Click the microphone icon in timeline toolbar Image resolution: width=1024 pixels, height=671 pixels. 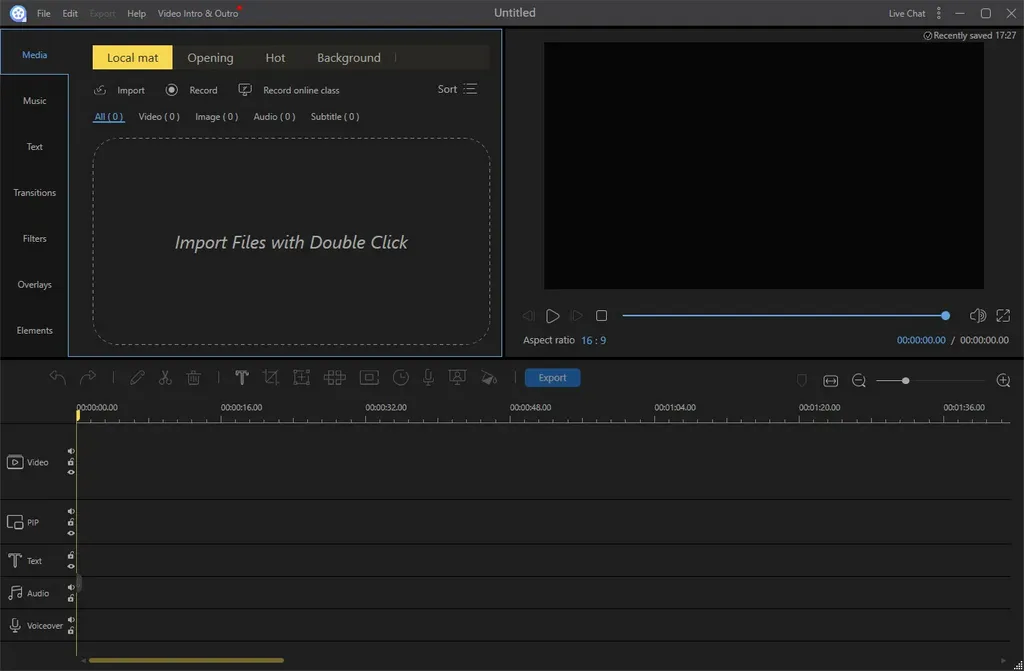tap(428, 378)
